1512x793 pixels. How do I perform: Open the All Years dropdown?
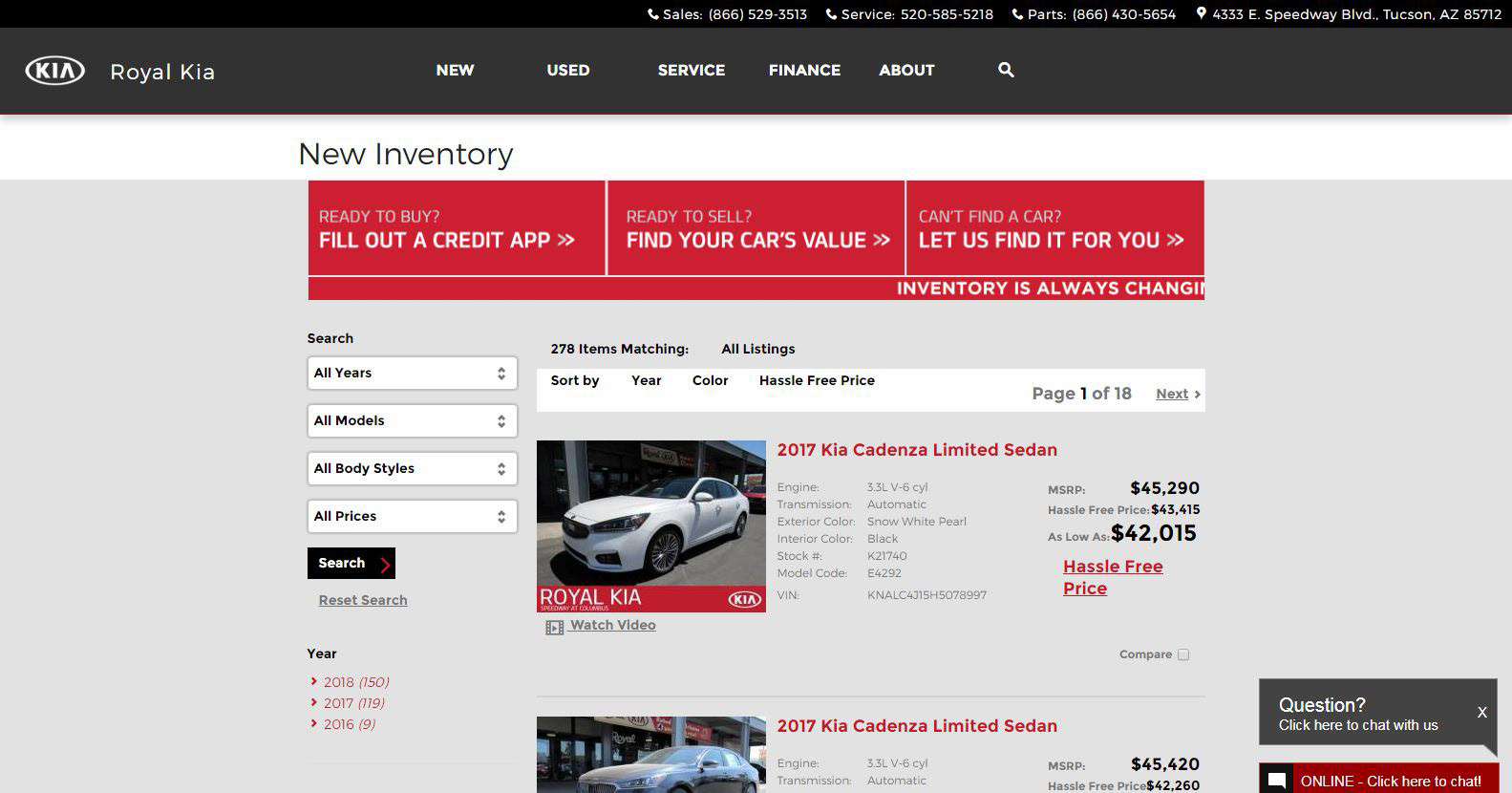(412, 373)
